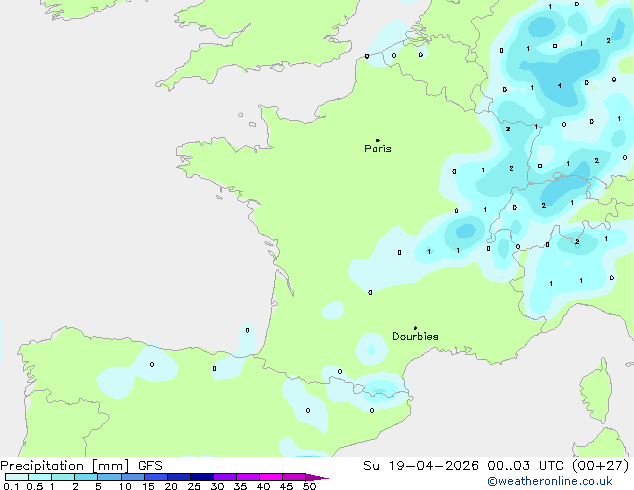
Task: Pick the 2 to 5 legend swatch
Action: [x=86, y=477]
